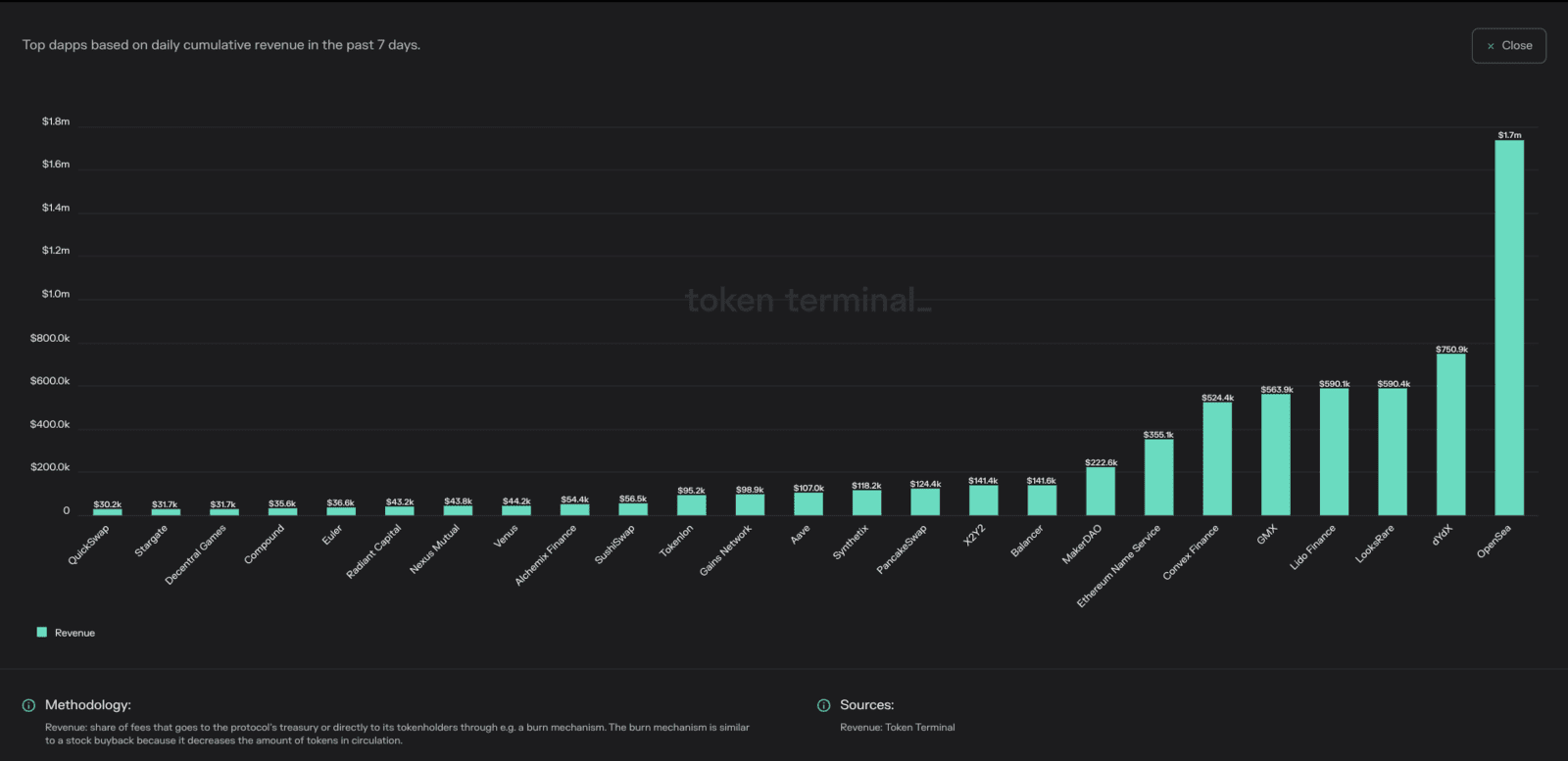The image size is (1568, 761).
Task: Click the $107.0k label above Aave
Action: pyautogui.click(x=808, y=488)
